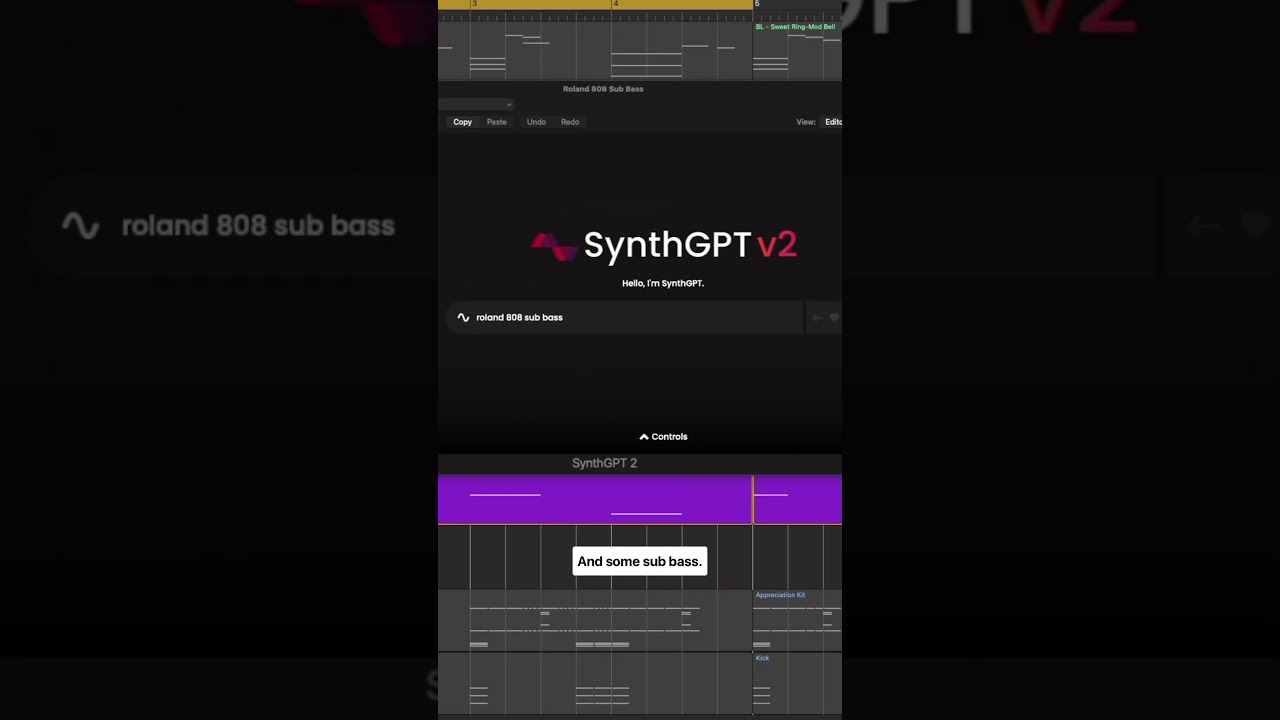Click the Copy button

pyautogui.click(x=462, y=122)
